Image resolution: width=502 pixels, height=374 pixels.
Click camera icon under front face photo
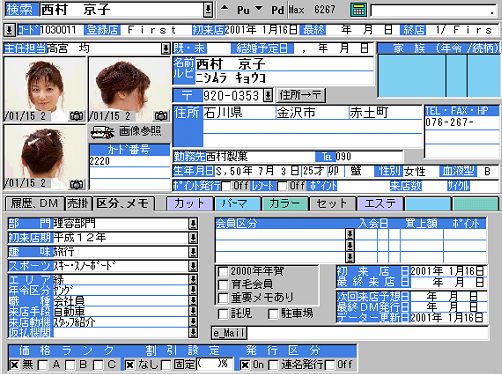pos(76,116)
